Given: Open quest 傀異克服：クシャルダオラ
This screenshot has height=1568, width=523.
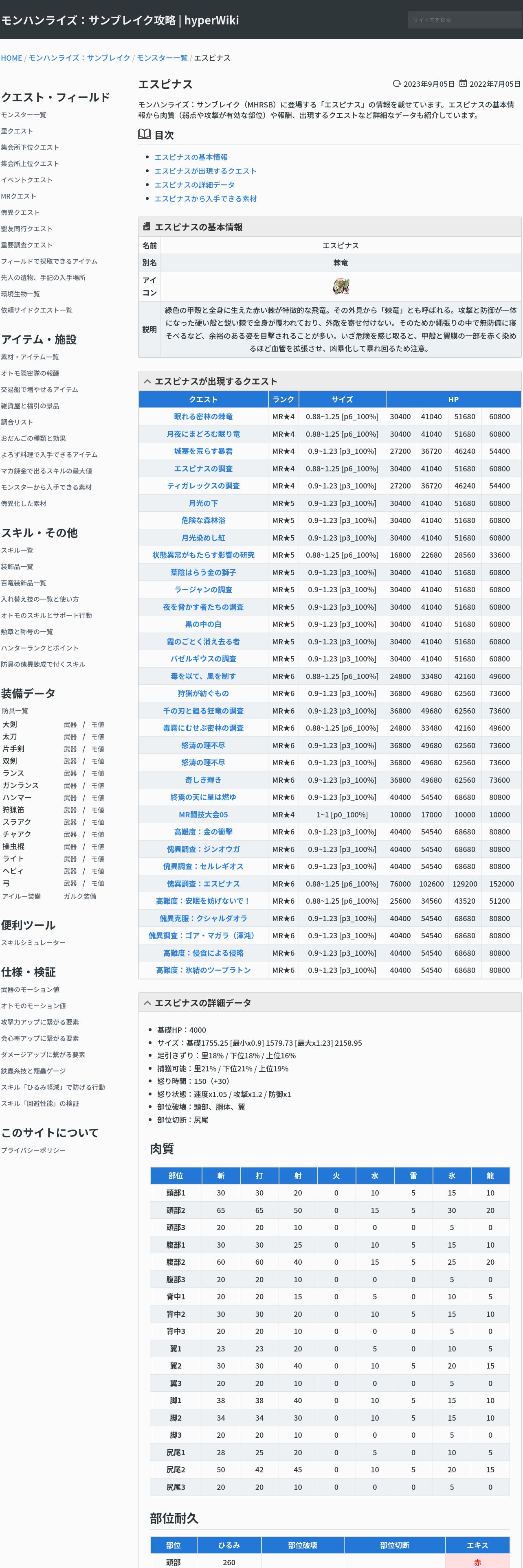Looking at the screenshot, I should (x=203, y=918).
